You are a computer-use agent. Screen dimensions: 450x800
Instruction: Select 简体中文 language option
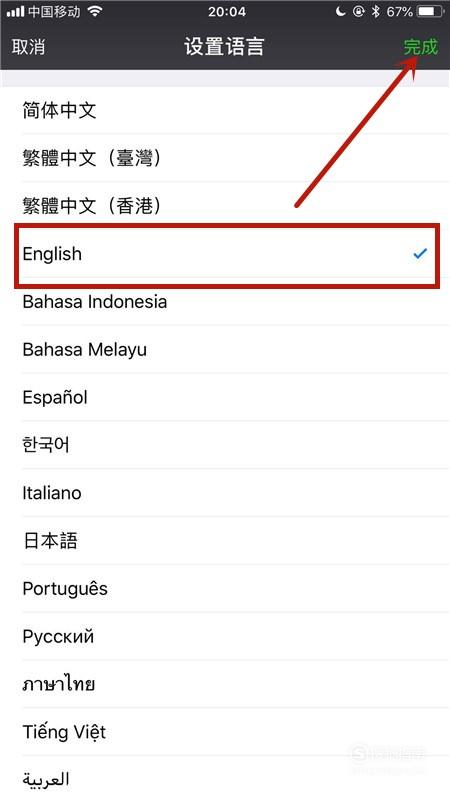225,110
